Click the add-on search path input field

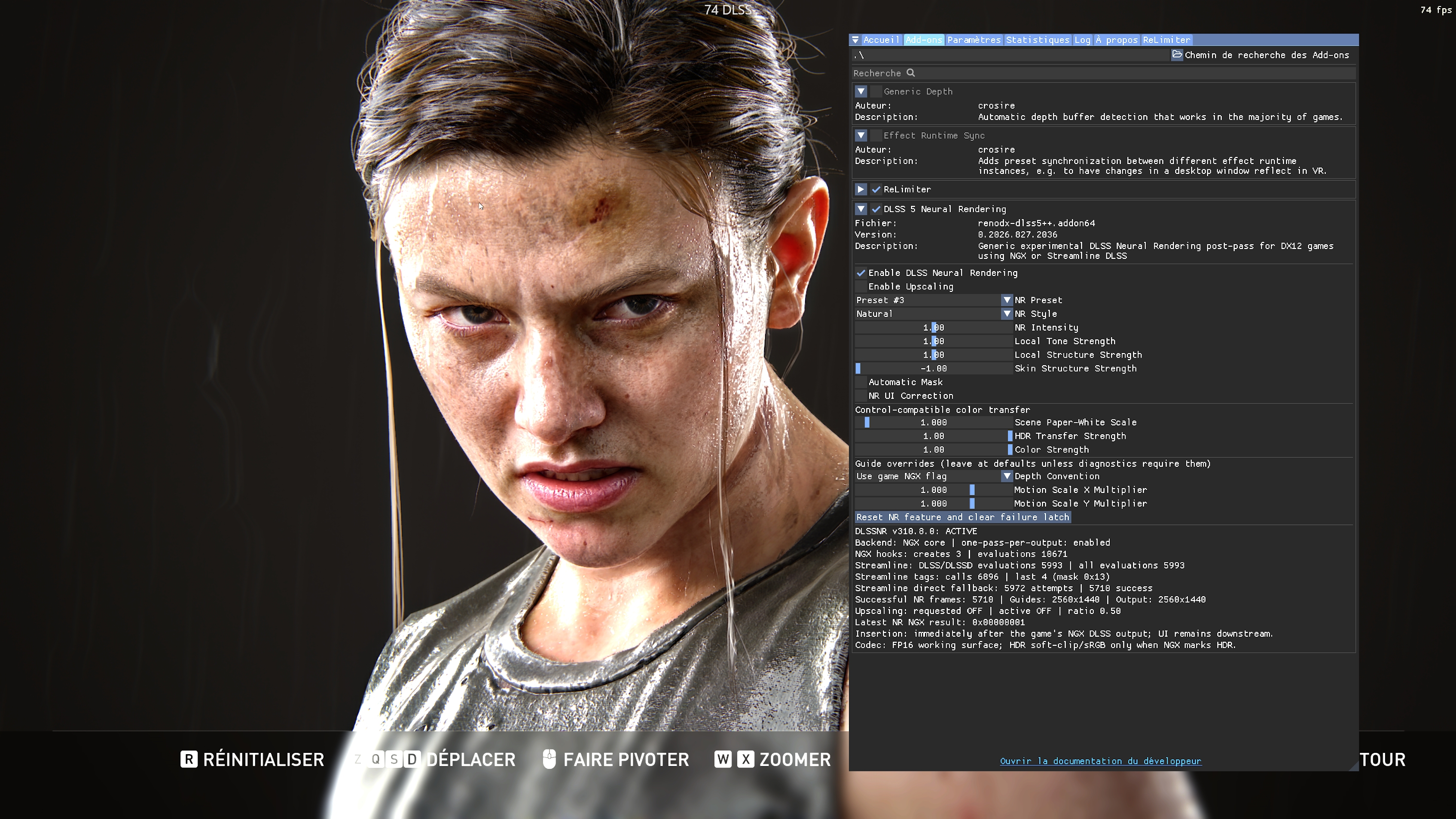point(1010,55)
